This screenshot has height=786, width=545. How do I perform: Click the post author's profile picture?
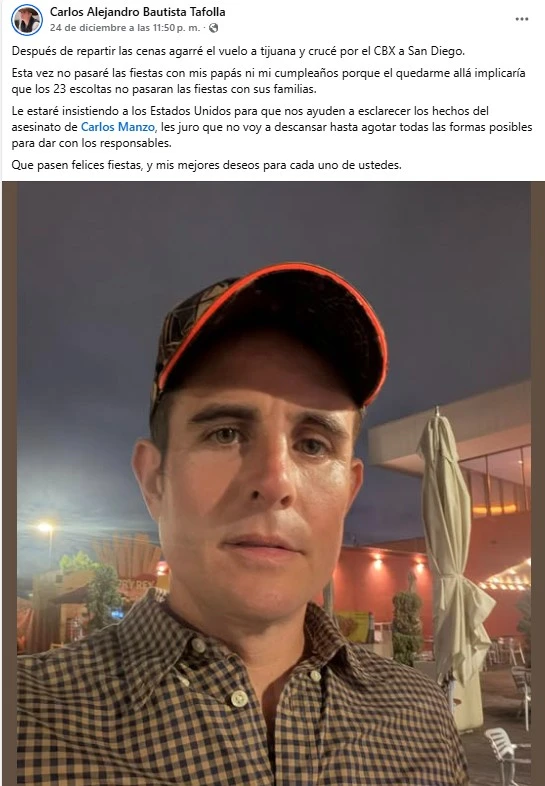click(27, 20)
